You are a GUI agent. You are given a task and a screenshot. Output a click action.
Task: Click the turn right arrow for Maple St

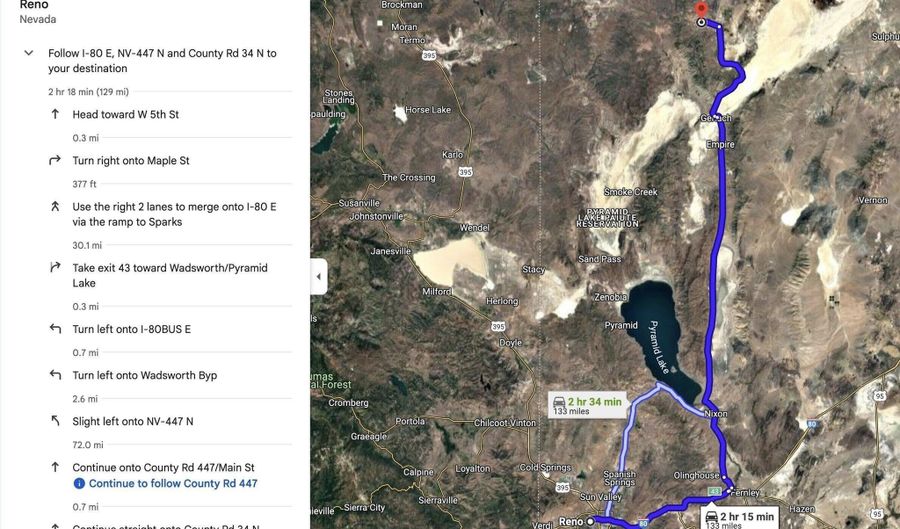point(55,161)
